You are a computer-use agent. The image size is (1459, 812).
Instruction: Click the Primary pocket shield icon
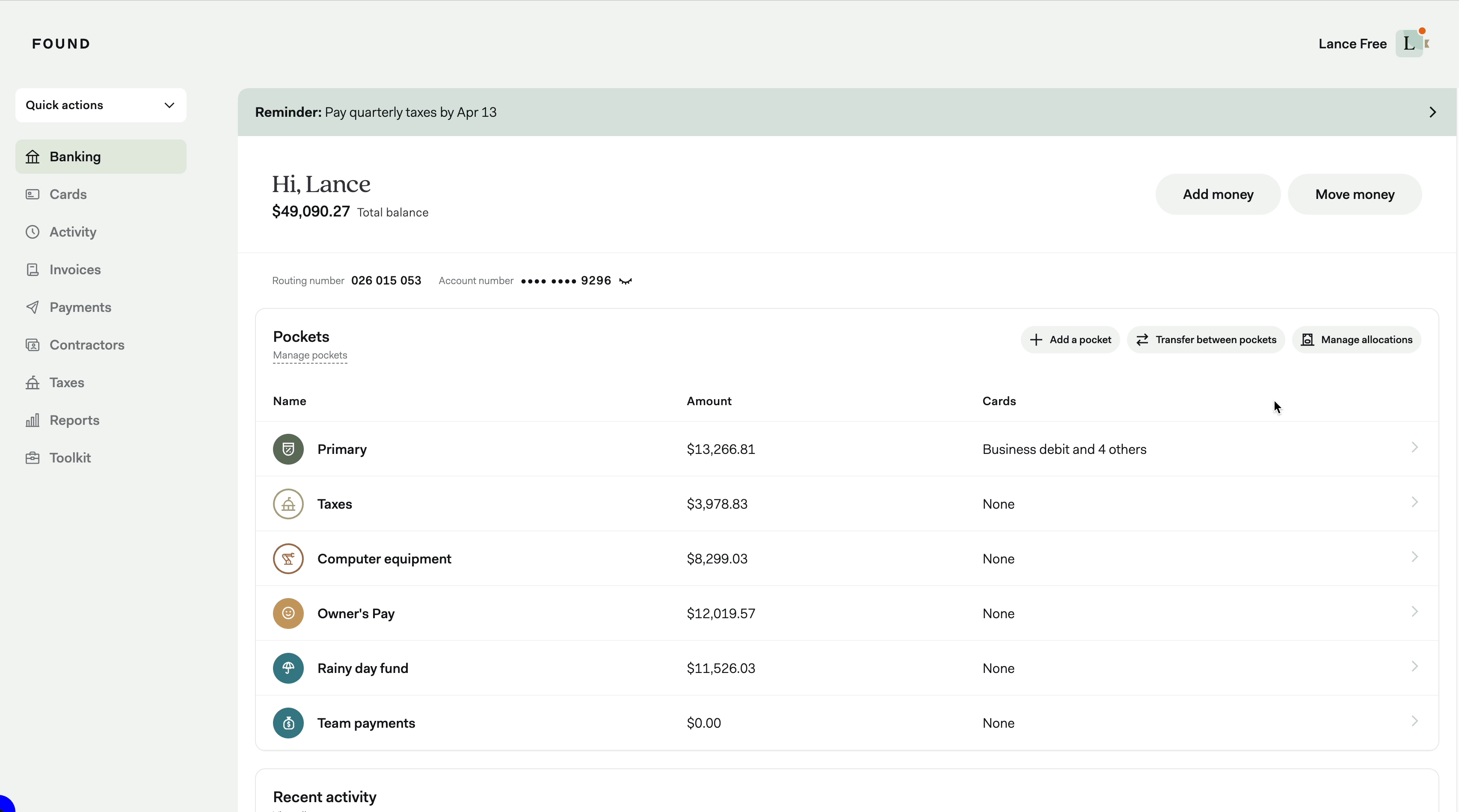coord(288,449)
